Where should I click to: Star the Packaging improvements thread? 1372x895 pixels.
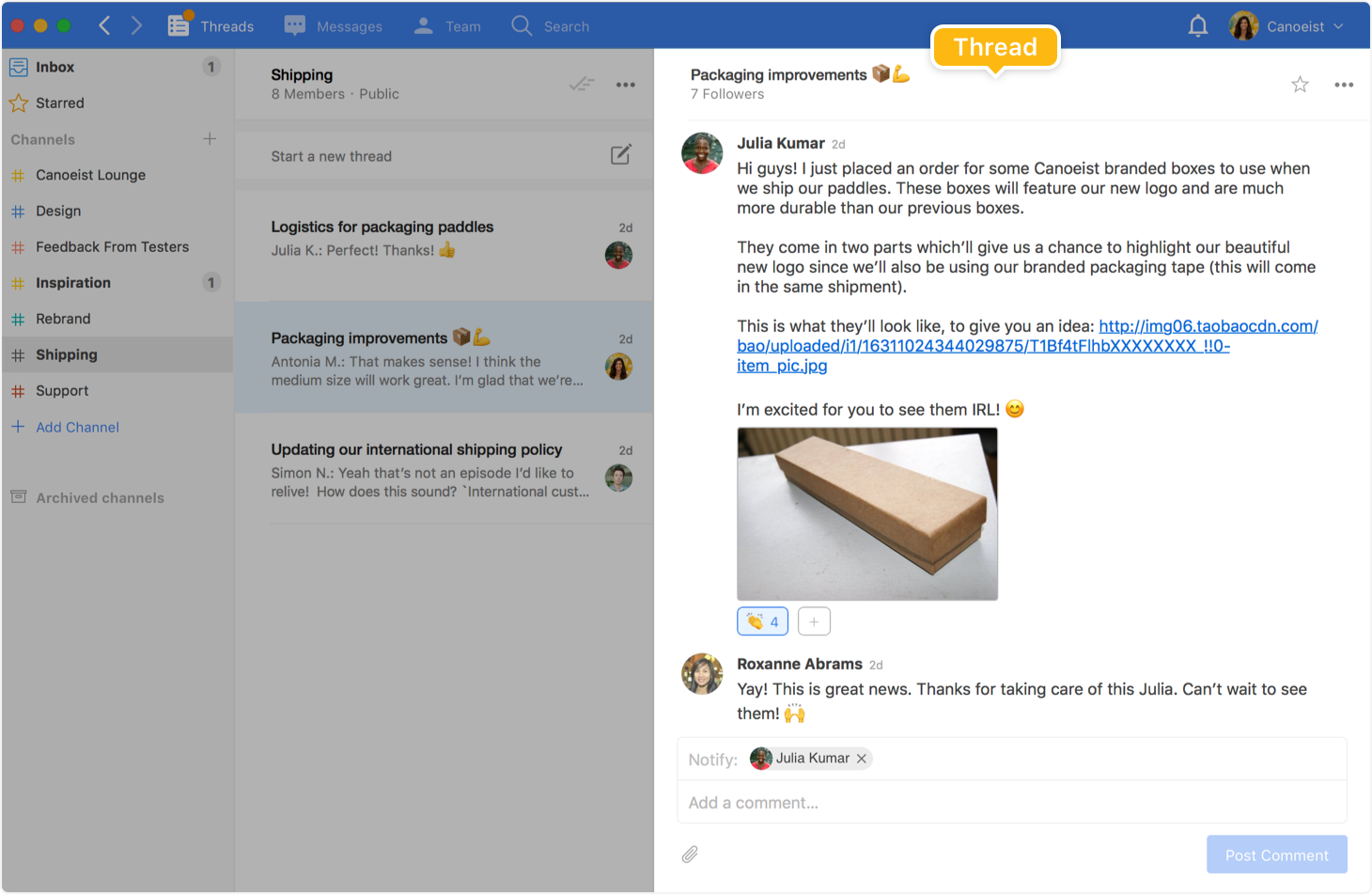tap(1300, 85)
